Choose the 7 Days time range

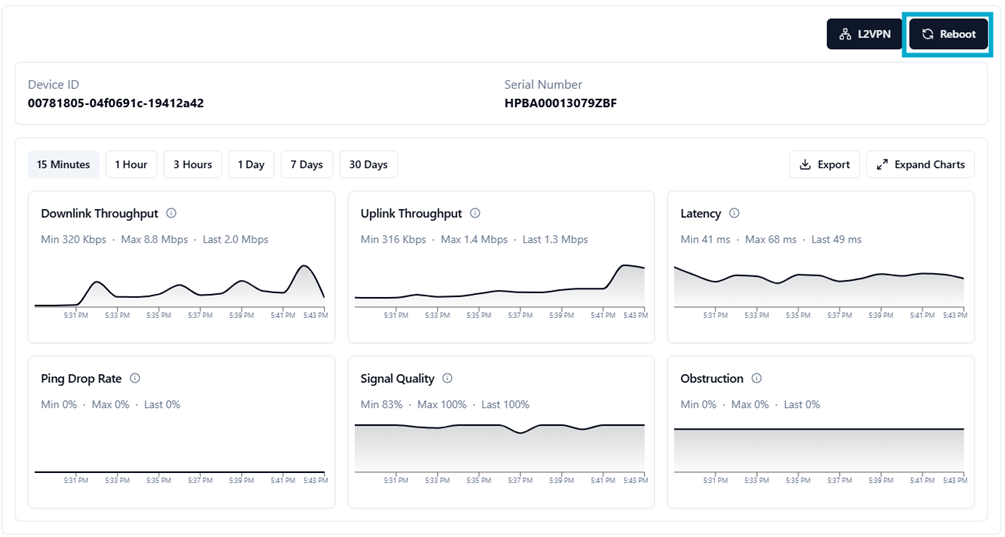click(307, 165)
